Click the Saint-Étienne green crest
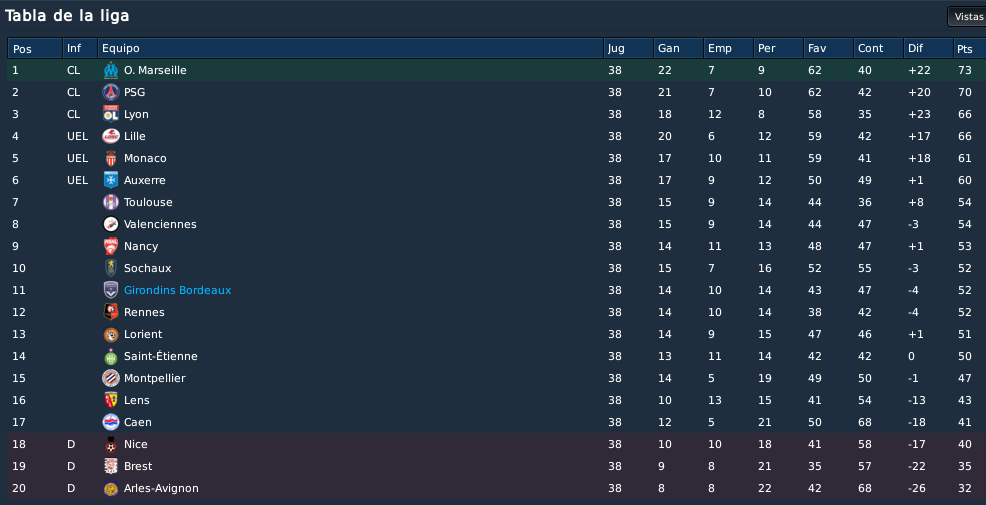 point(111,357)
